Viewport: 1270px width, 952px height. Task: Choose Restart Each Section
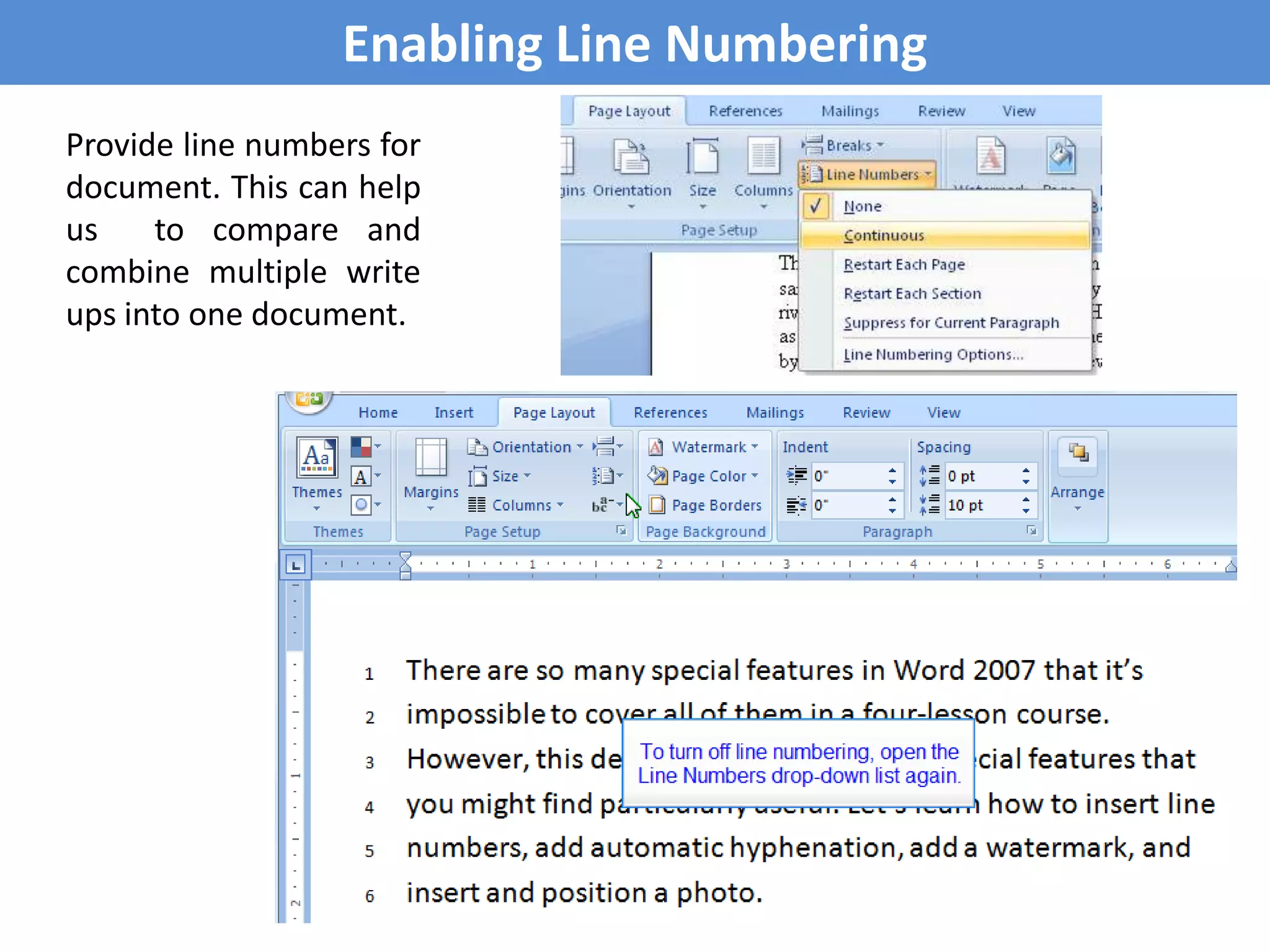coord(945,294)
